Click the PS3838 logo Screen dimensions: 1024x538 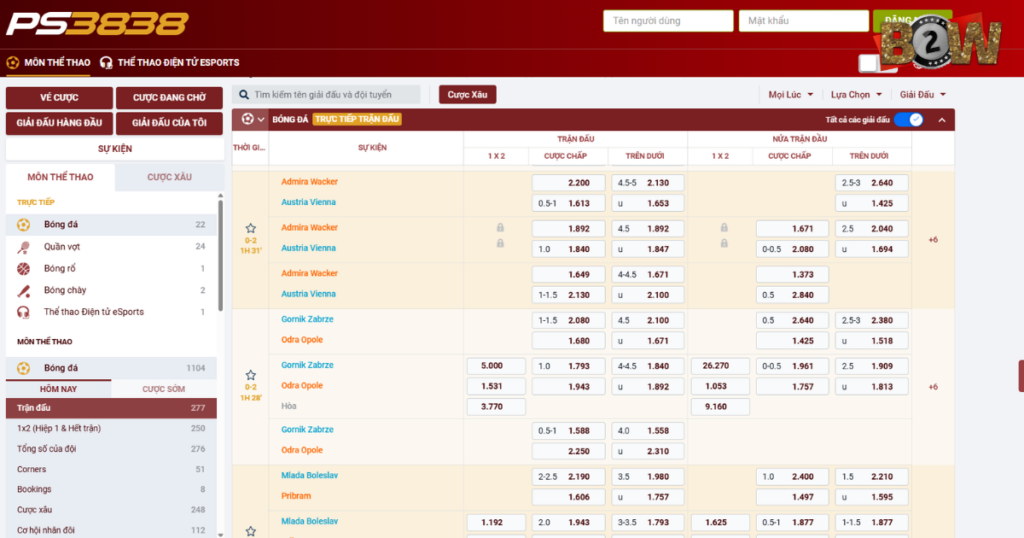97,24
